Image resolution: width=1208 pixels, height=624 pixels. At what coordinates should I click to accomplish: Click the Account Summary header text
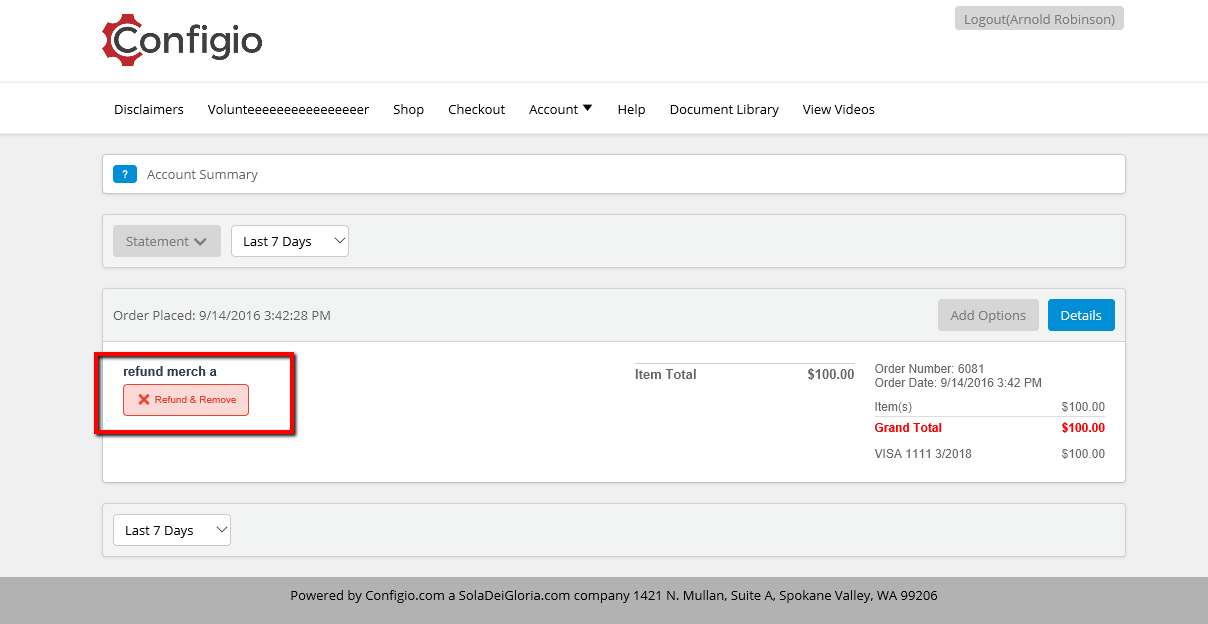point(202,174)
